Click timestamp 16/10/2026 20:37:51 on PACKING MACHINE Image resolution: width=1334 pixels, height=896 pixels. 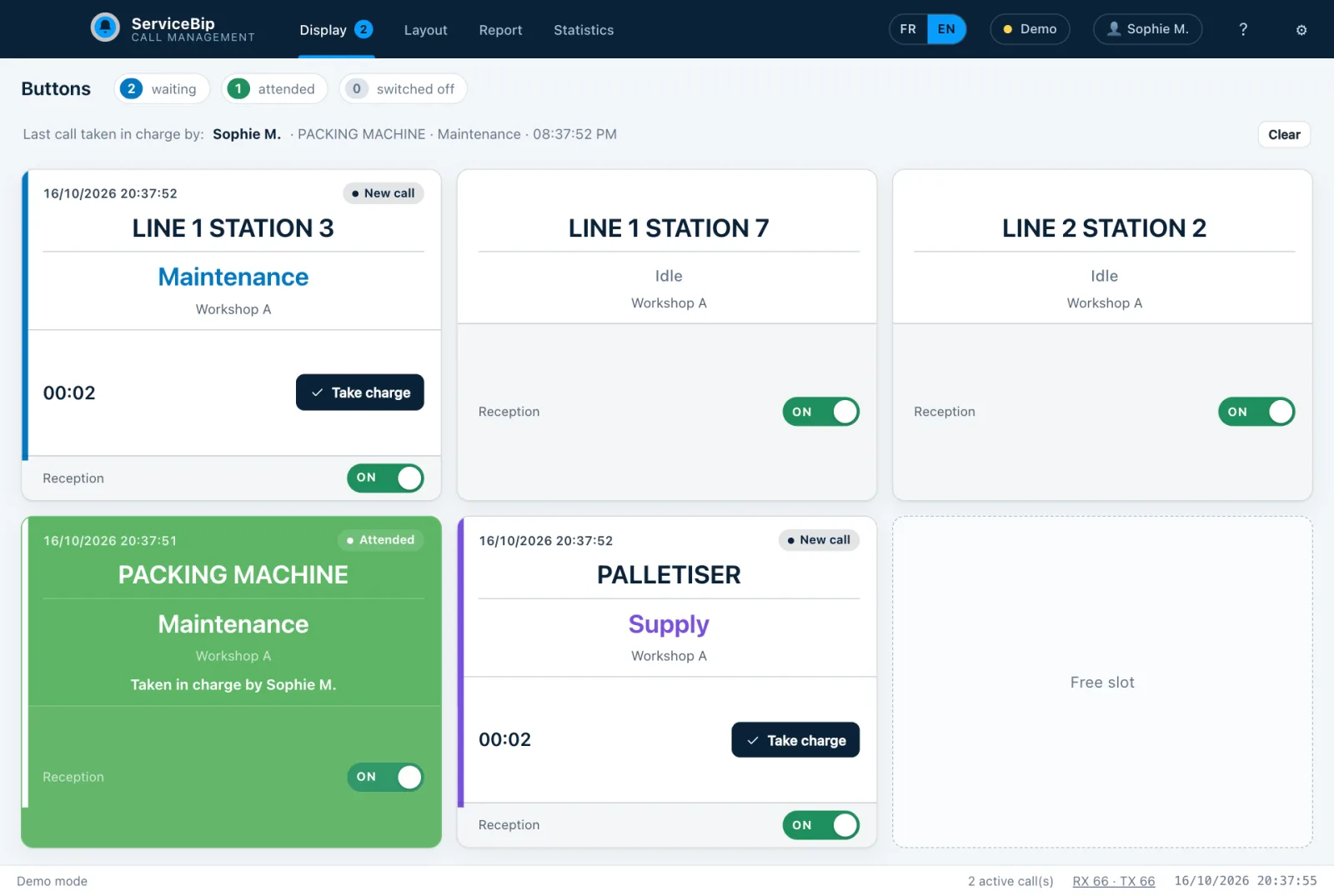(x=110, y=541)
